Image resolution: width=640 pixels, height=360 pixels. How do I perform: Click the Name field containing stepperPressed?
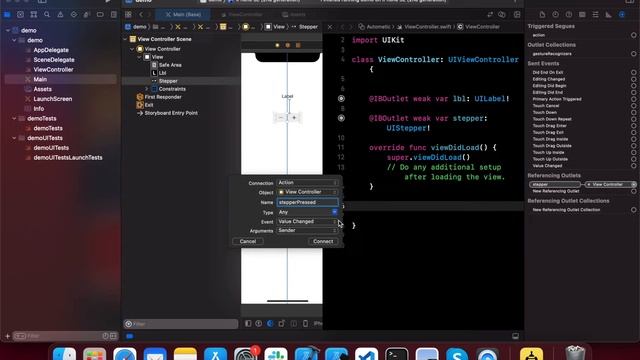coord(307,202)
